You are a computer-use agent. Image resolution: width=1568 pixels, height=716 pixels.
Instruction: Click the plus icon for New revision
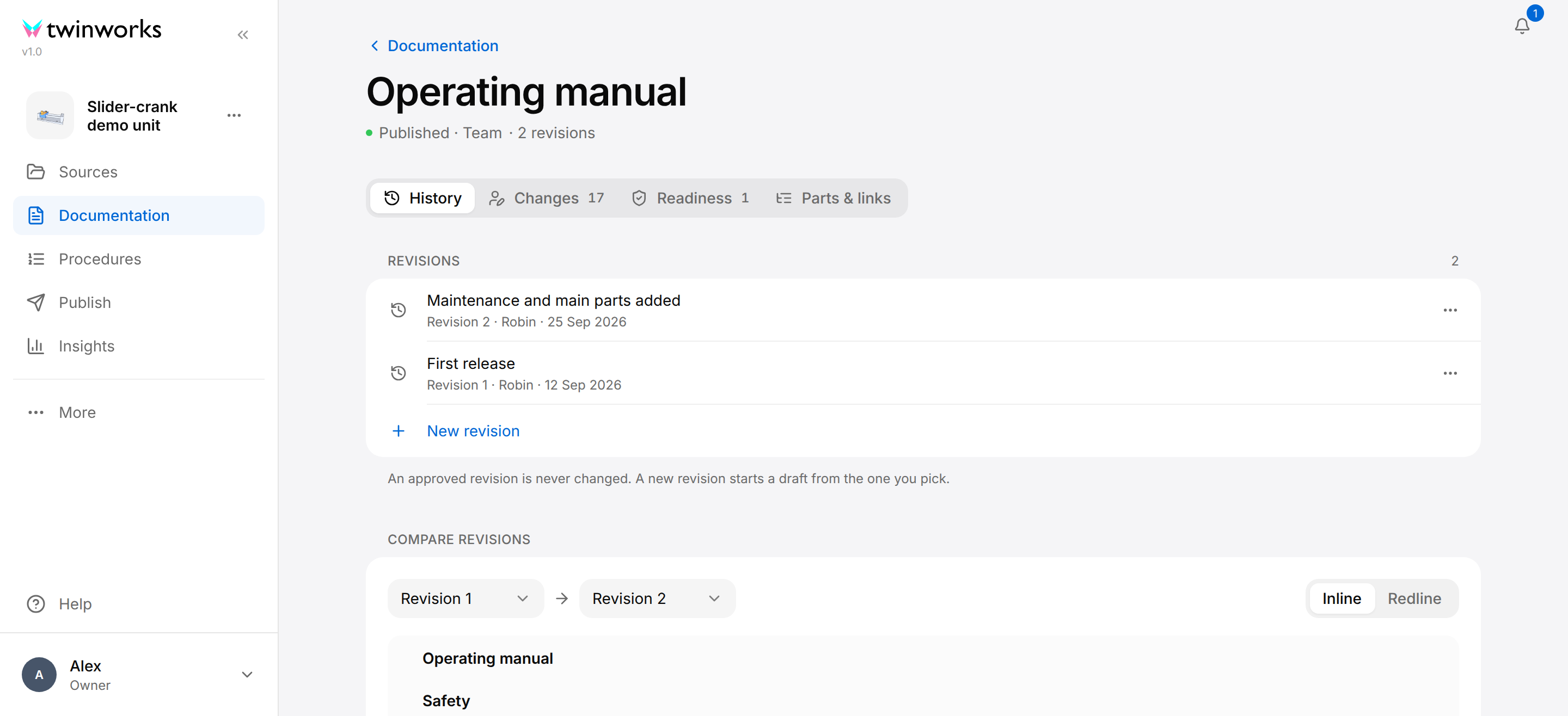point(398,431)
